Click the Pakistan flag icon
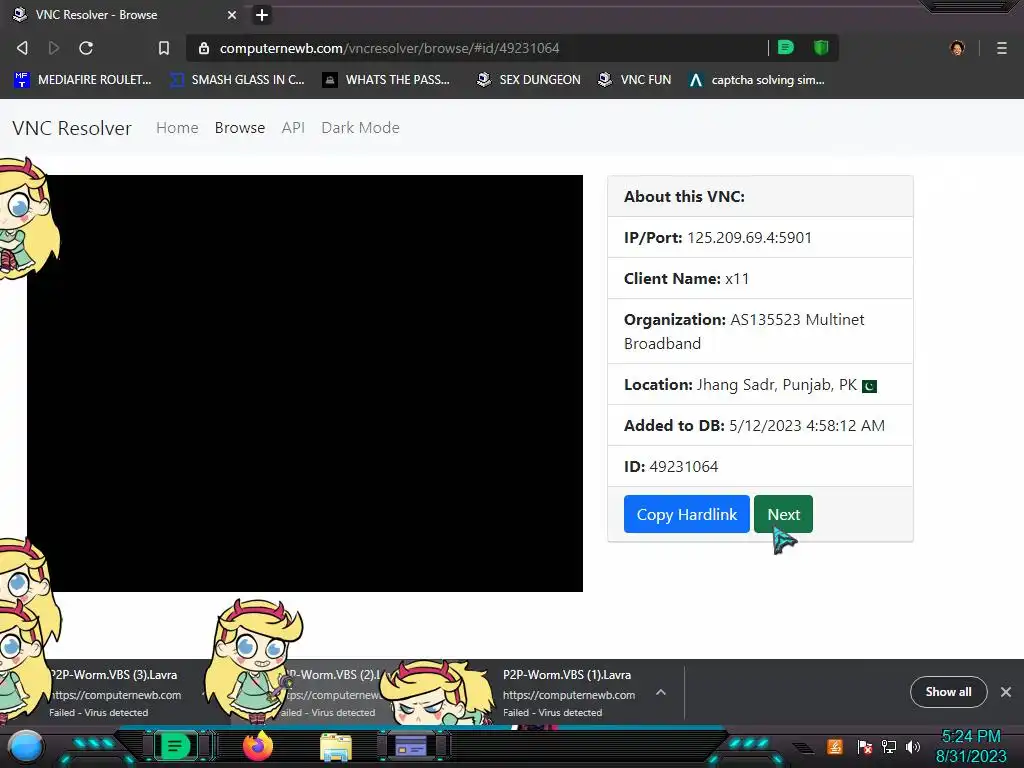The height and width of the screenshot is (768, 1024). 869,386
